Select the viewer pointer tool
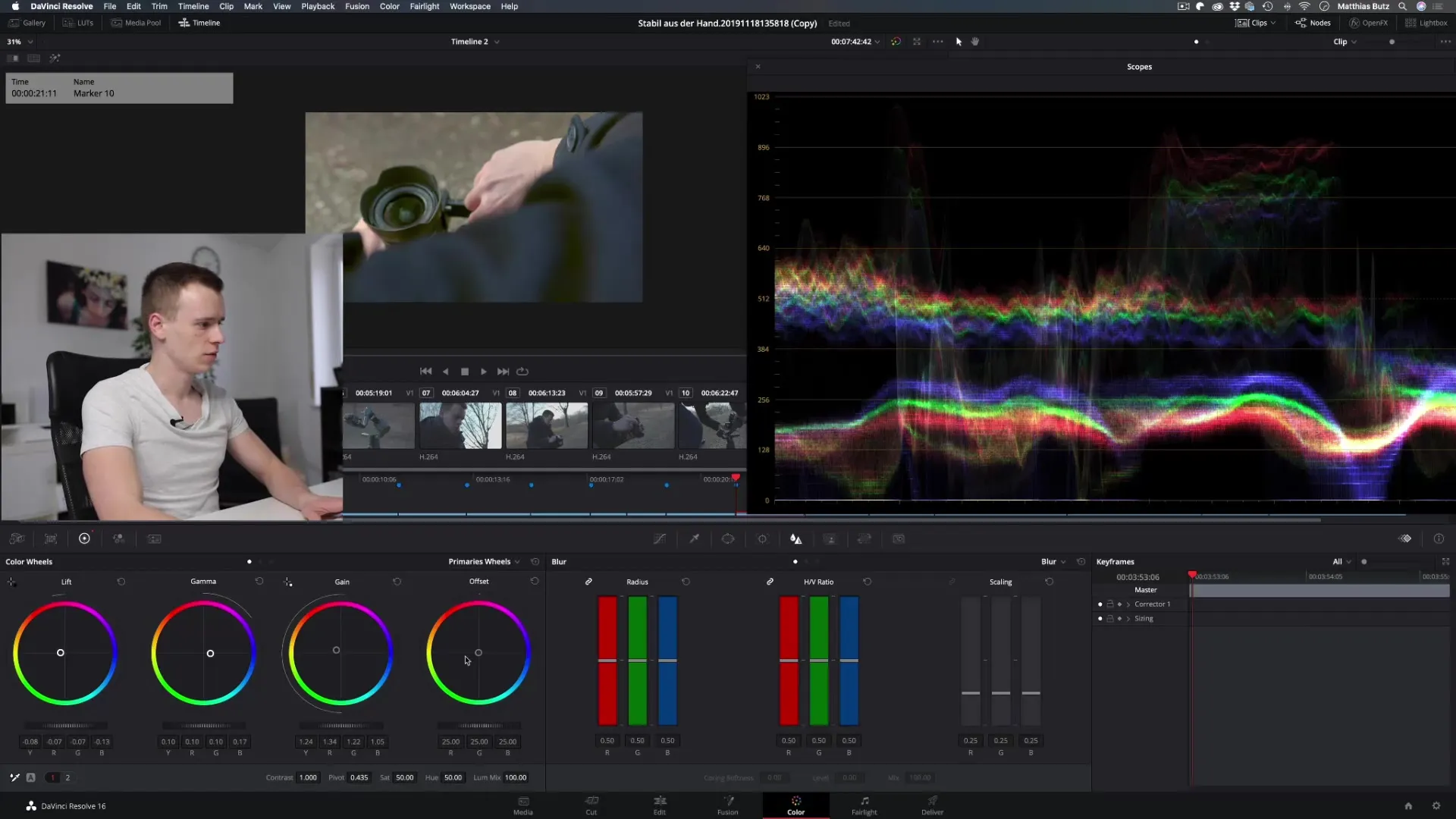This screenshot has height=819, width=1456. point(959,42)
